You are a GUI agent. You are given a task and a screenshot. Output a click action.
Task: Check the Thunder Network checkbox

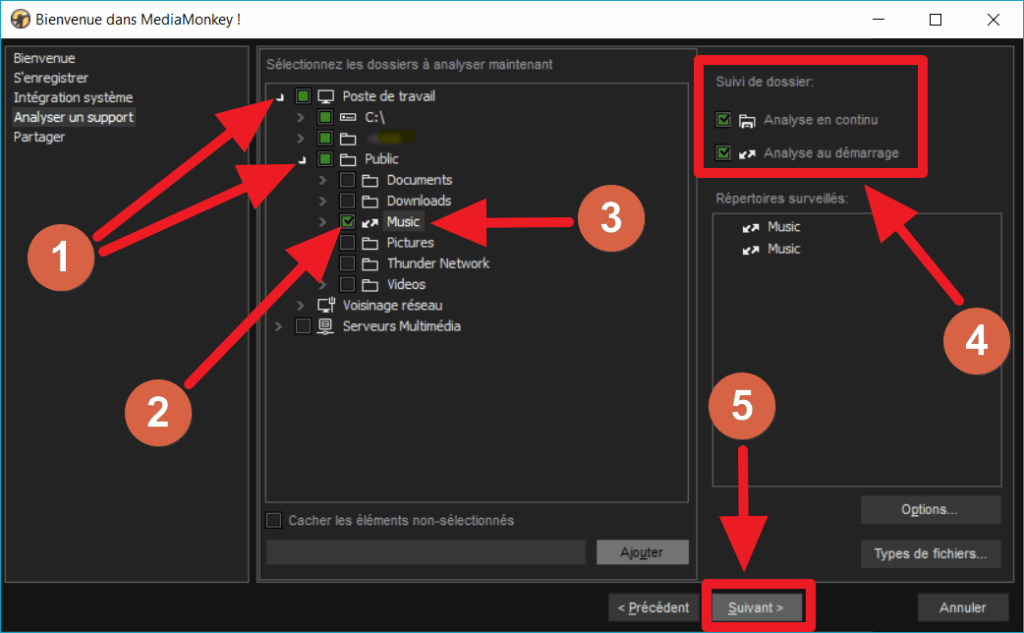[347, 263]
